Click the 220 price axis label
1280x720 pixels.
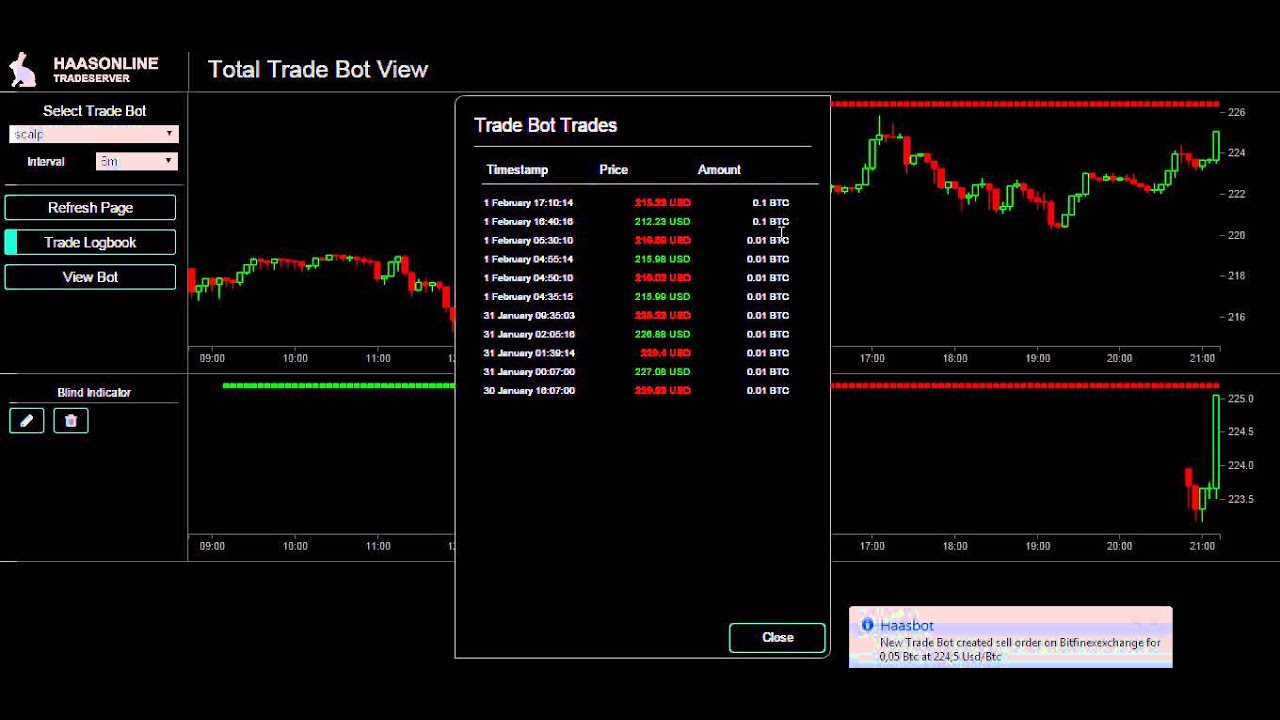(x=1236, y=235)
